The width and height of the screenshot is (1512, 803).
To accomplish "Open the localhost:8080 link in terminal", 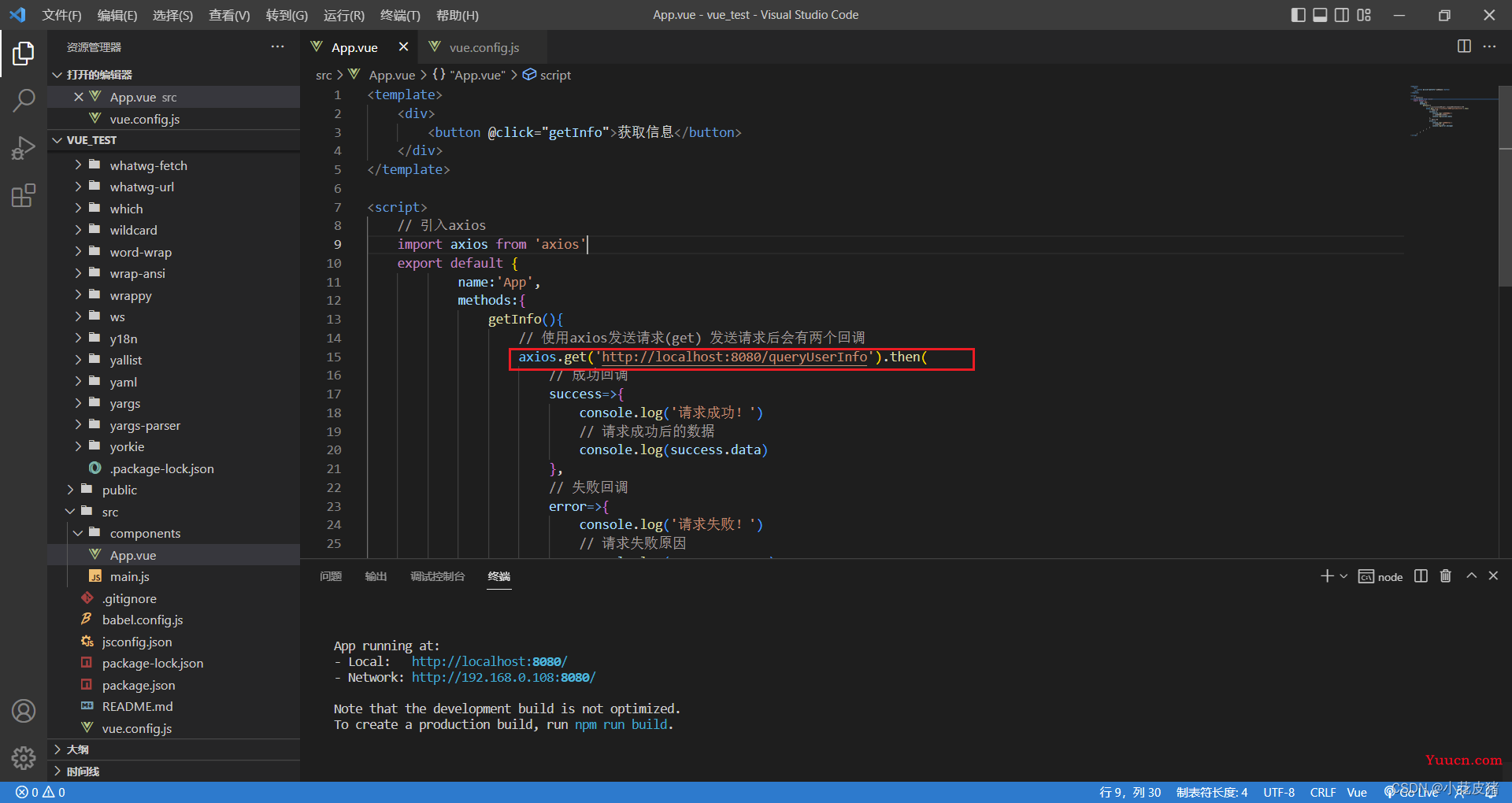I will pos(489,661).
